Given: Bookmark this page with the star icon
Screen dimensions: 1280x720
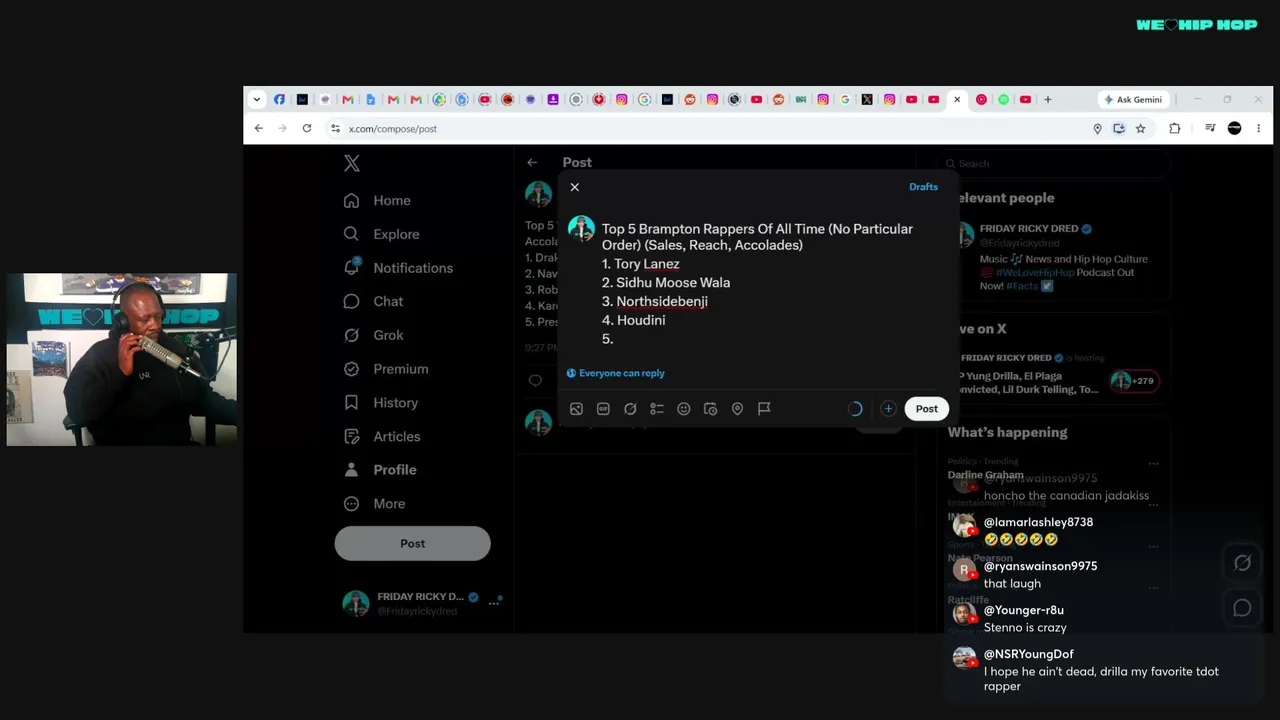Looking at the screenshot, I should pos(1141,128).
